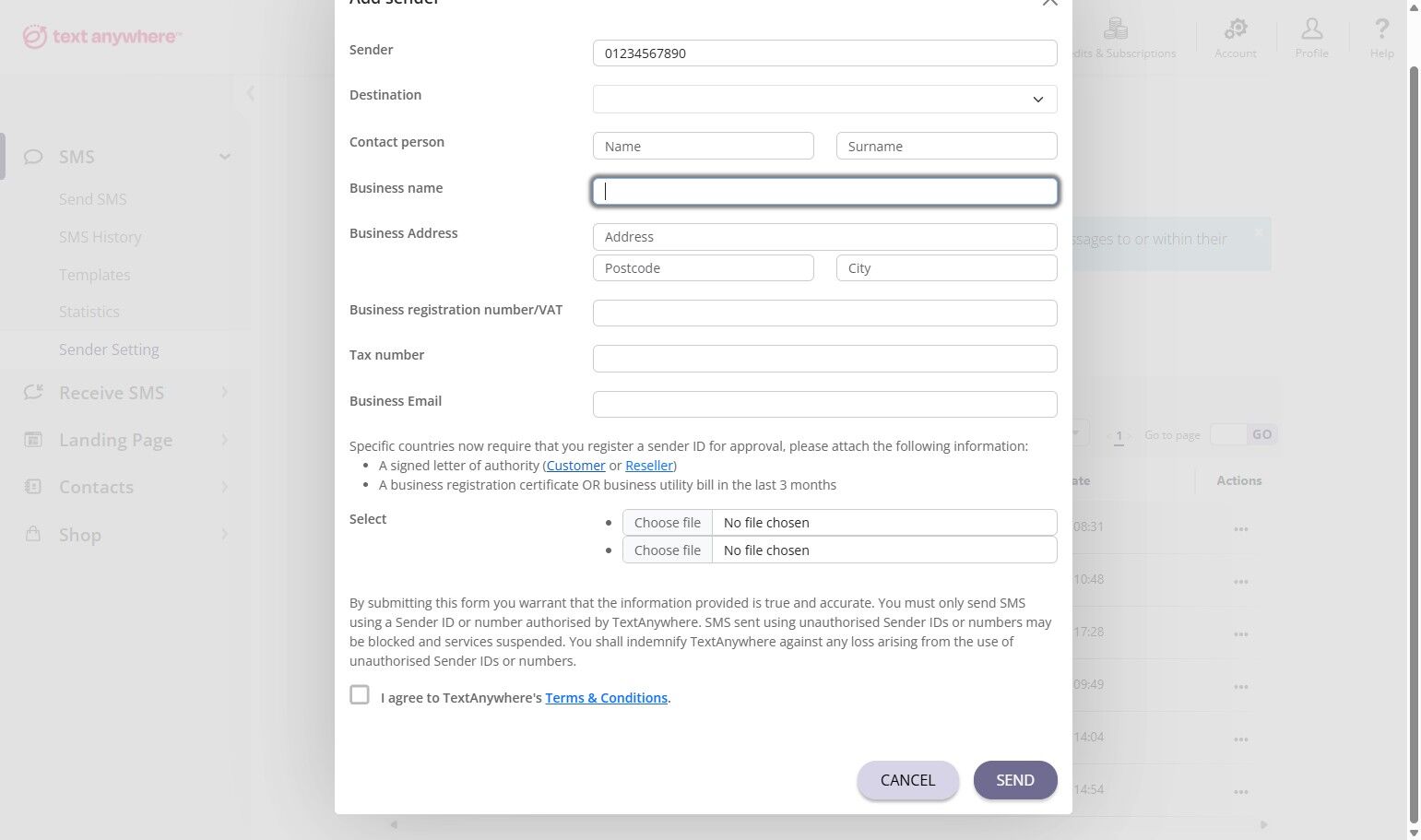Click the Tax number field
Image resolution: width=1421 pixels, height=840 pixels.
pyautogui.click(x=824, y=359)
